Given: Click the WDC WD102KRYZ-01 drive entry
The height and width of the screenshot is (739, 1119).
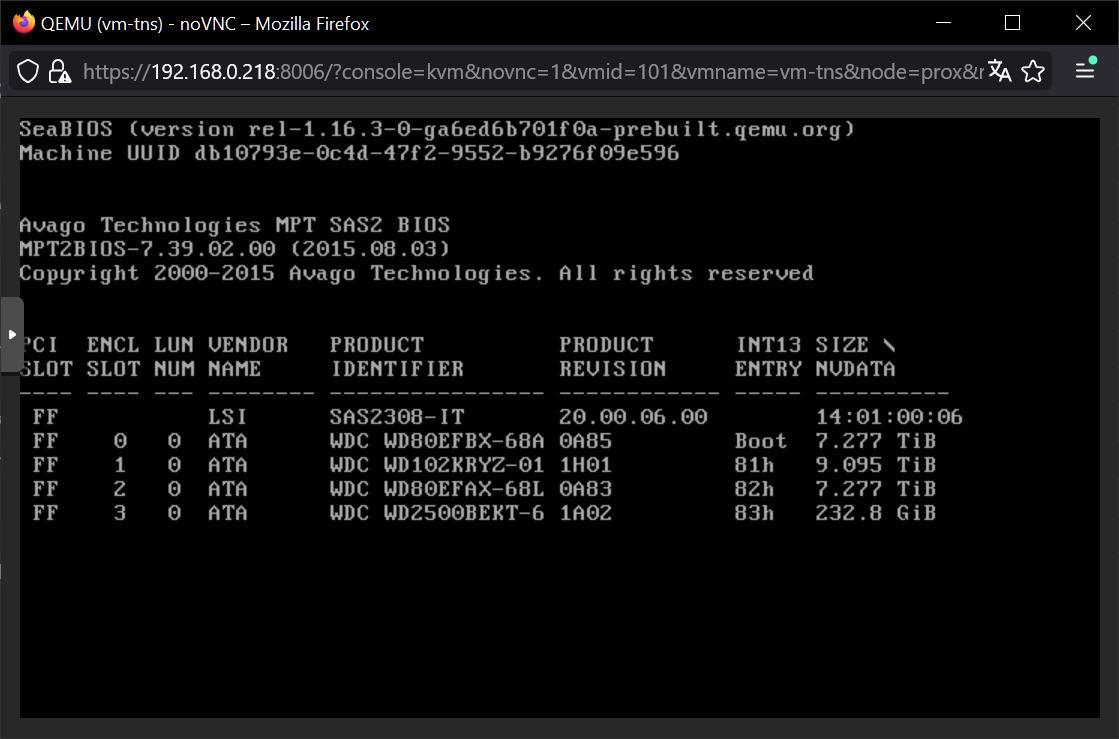Looking at the screenshot, I should [437, 465].
